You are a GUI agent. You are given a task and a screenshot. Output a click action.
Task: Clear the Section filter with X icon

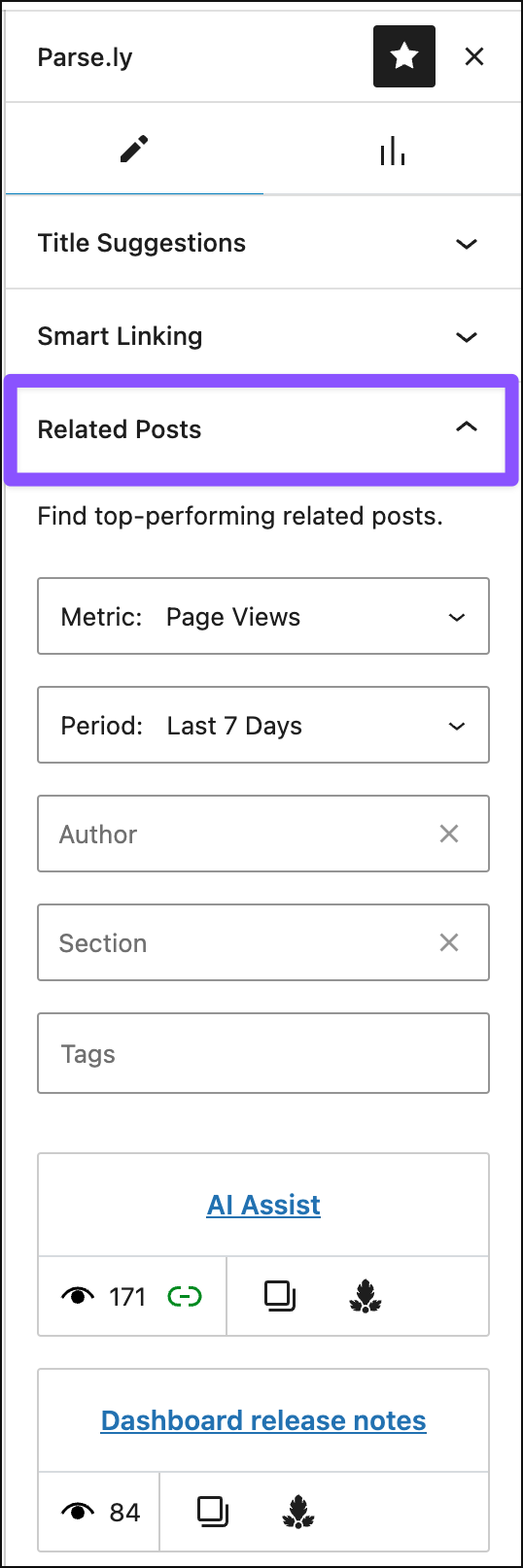pos(449,942)
